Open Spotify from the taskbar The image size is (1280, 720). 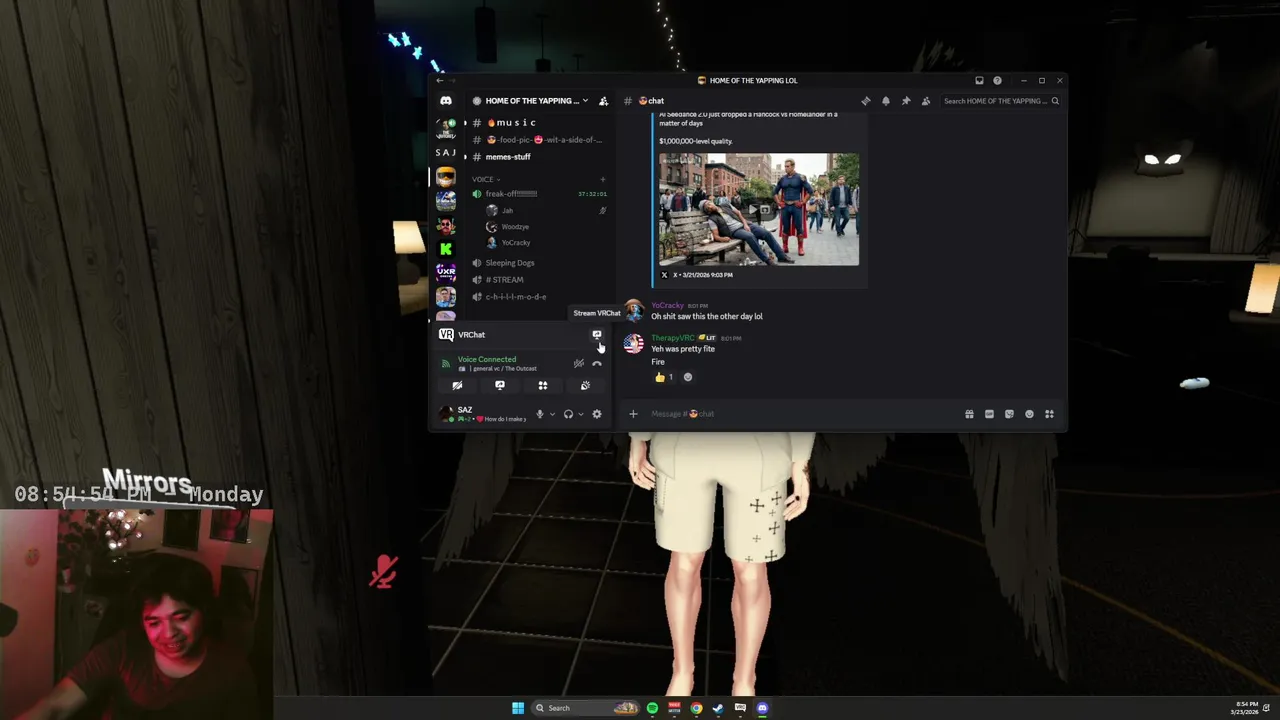pyautogui.click(x=652, y=708)
